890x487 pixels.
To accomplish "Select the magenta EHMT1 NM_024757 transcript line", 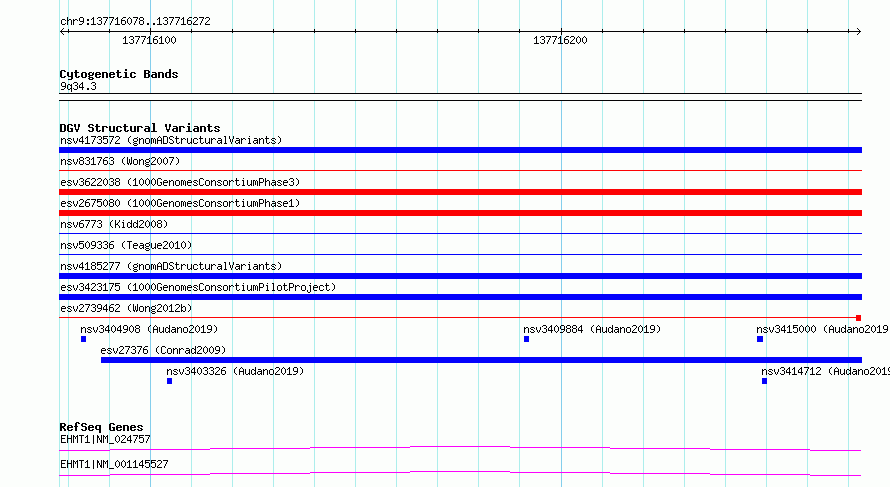I will [460, 448].
